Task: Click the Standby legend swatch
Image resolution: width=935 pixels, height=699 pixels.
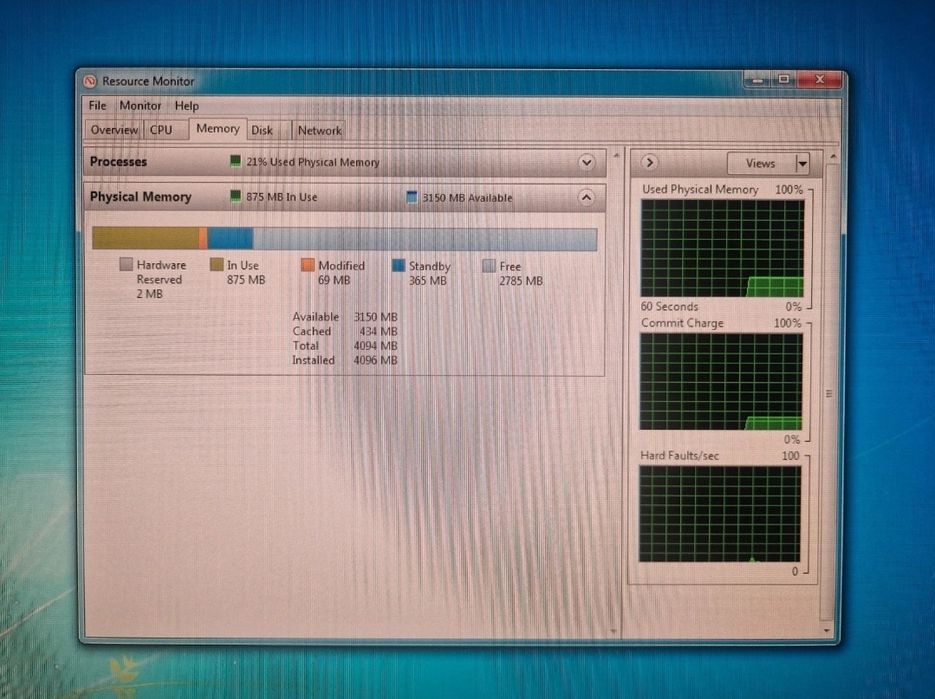Action: 398,265
